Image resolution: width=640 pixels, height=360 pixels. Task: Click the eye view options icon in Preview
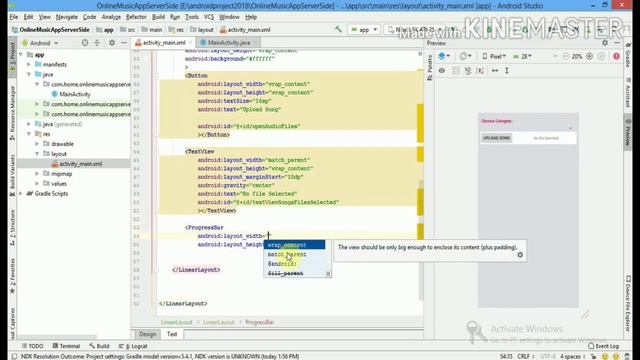pyautogui.click(x=442, y=71)
